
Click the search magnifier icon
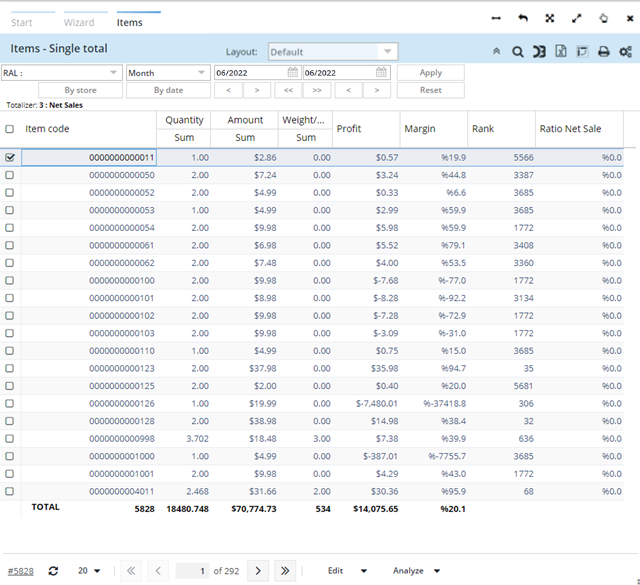[x=518, y=52]
